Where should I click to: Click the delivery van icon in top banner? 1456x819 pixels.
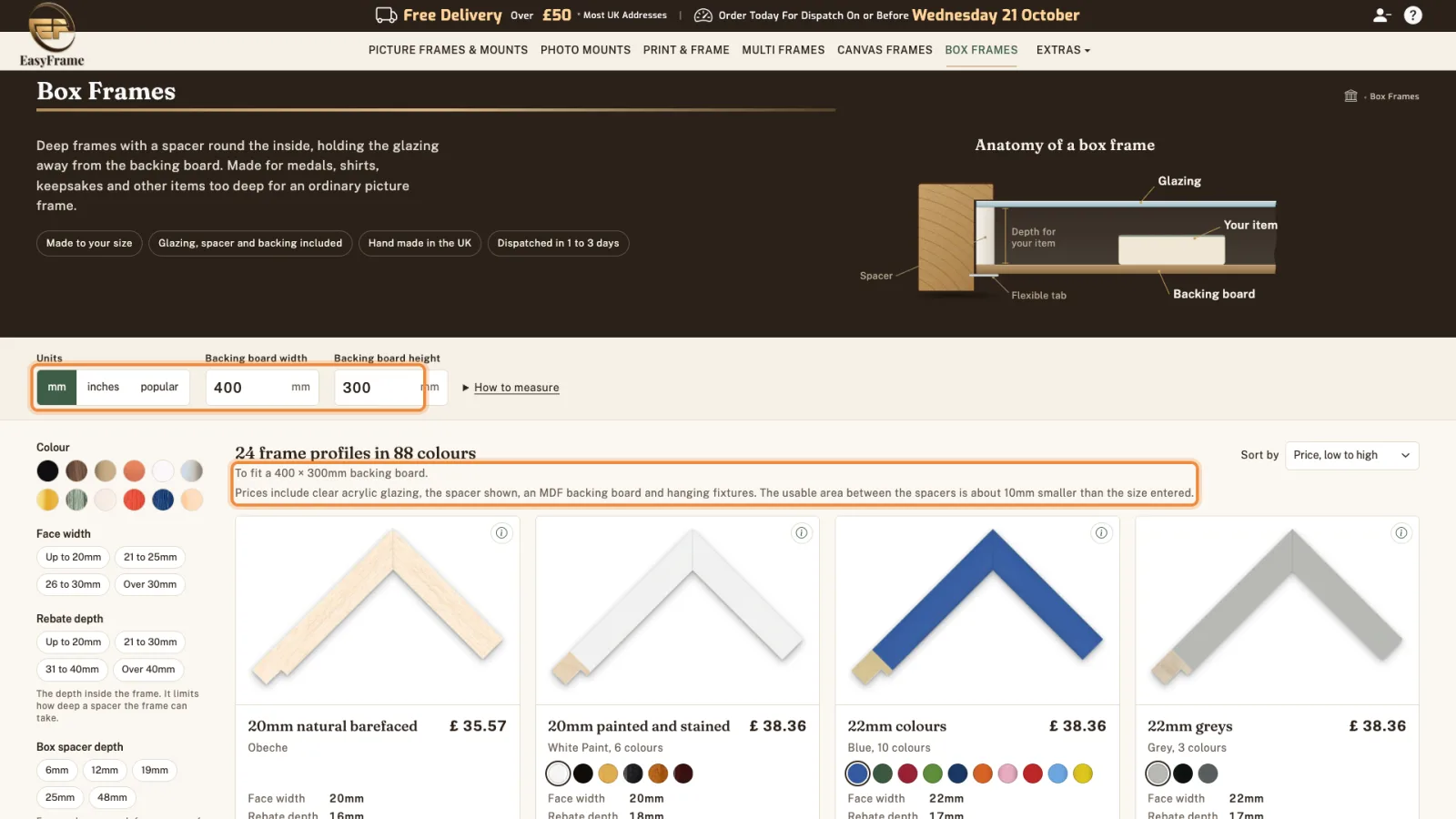point(386,15)
